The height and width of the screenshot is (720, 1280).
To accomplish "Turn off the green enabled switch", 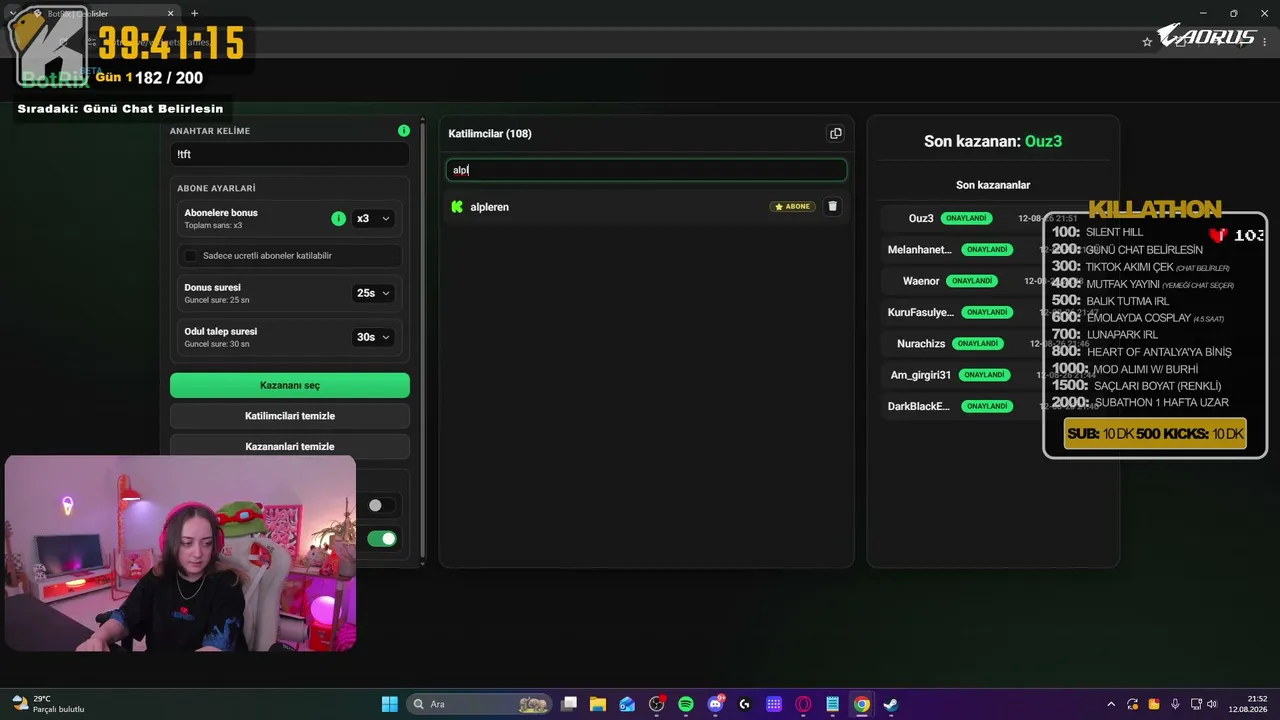I will click(381, 539).
